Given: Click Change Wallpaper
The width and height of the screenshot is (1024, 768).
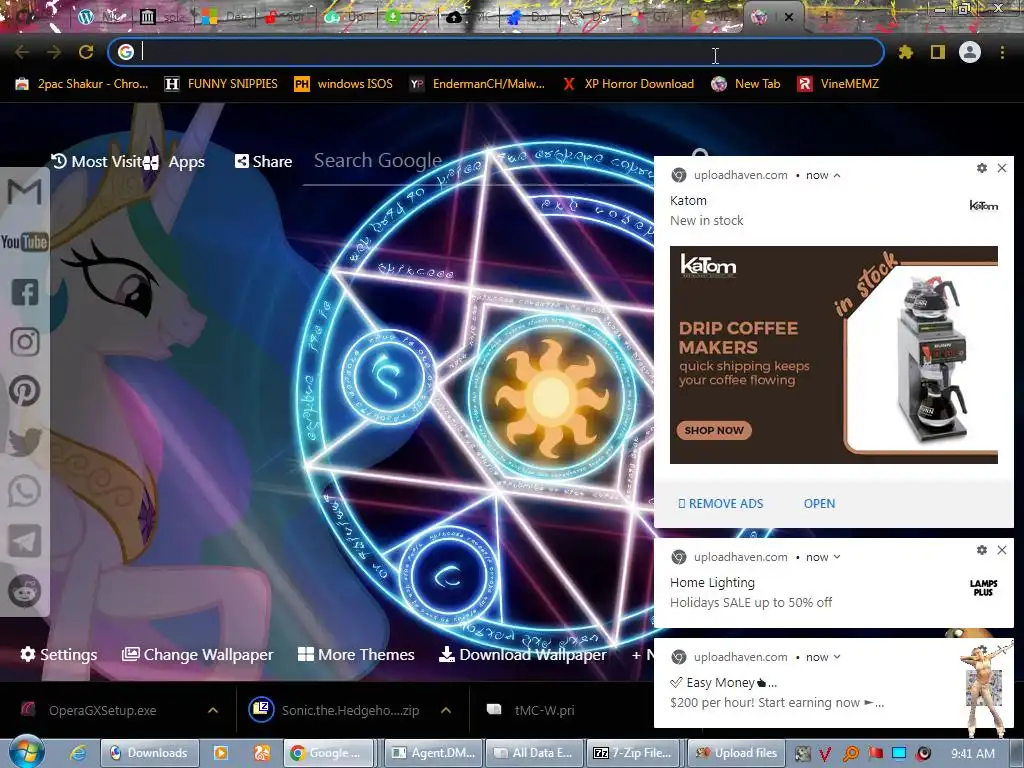Looking at the screenshot, I should click(198, 654).
